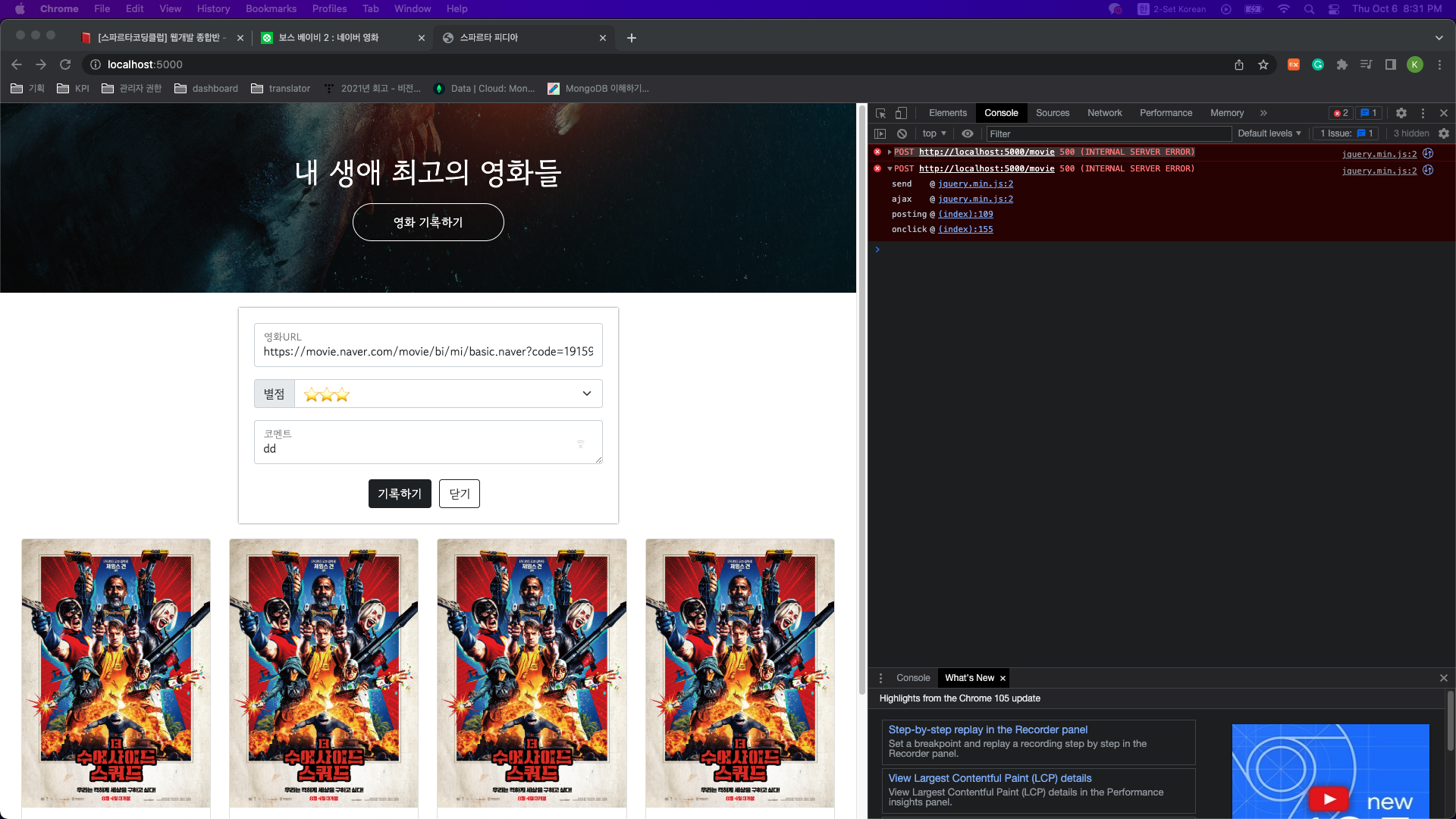Open Chrome side panel icon

pos(1391,64)
